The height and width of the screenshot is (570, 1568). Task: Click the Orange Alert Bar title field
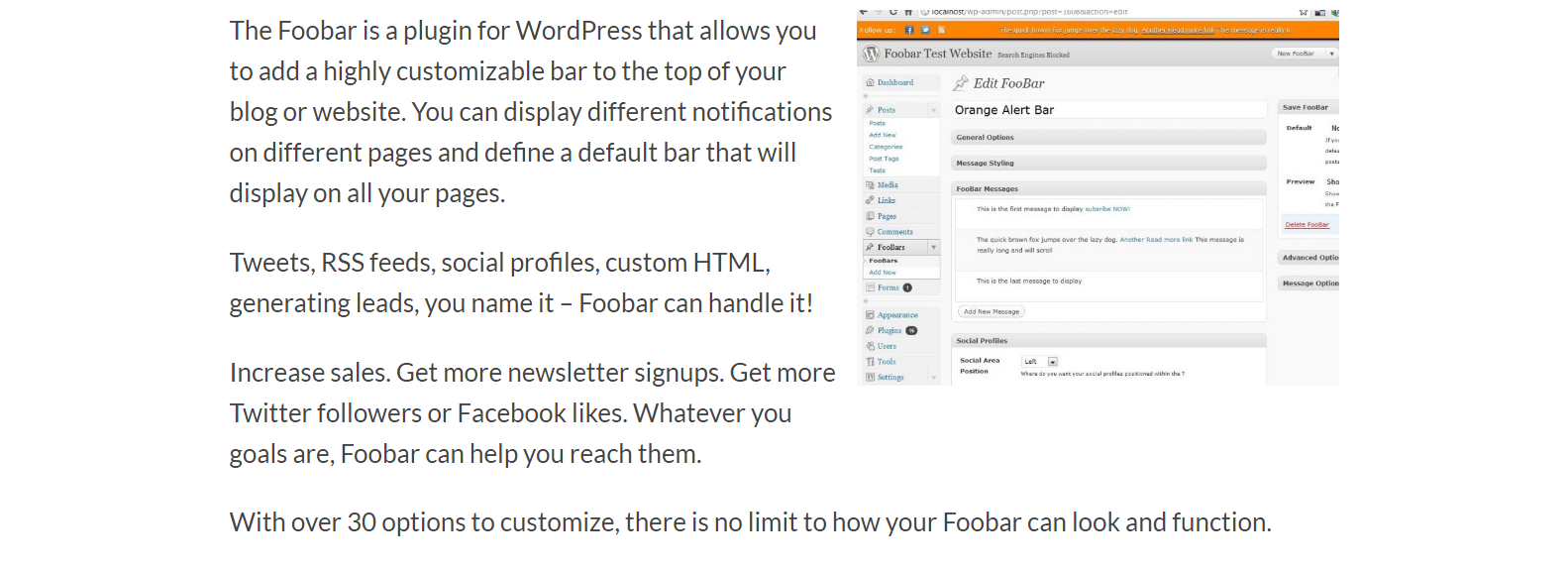pos(1108,110)
